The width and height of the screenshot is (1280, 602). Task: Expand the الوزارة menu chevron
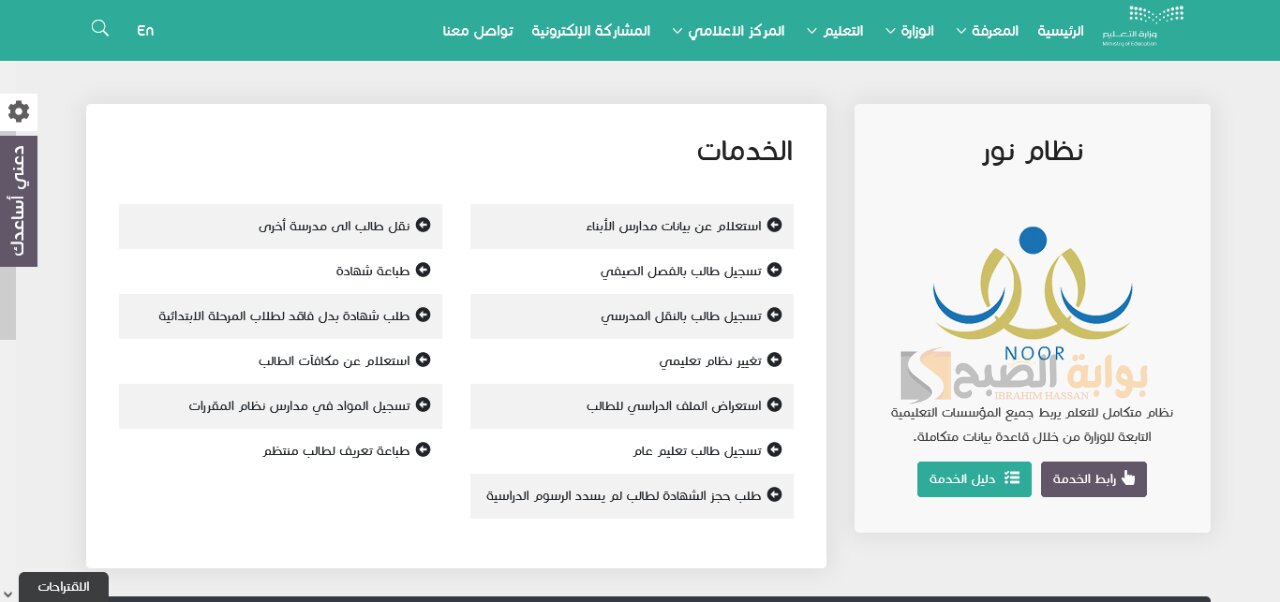(x=890, y=31)
